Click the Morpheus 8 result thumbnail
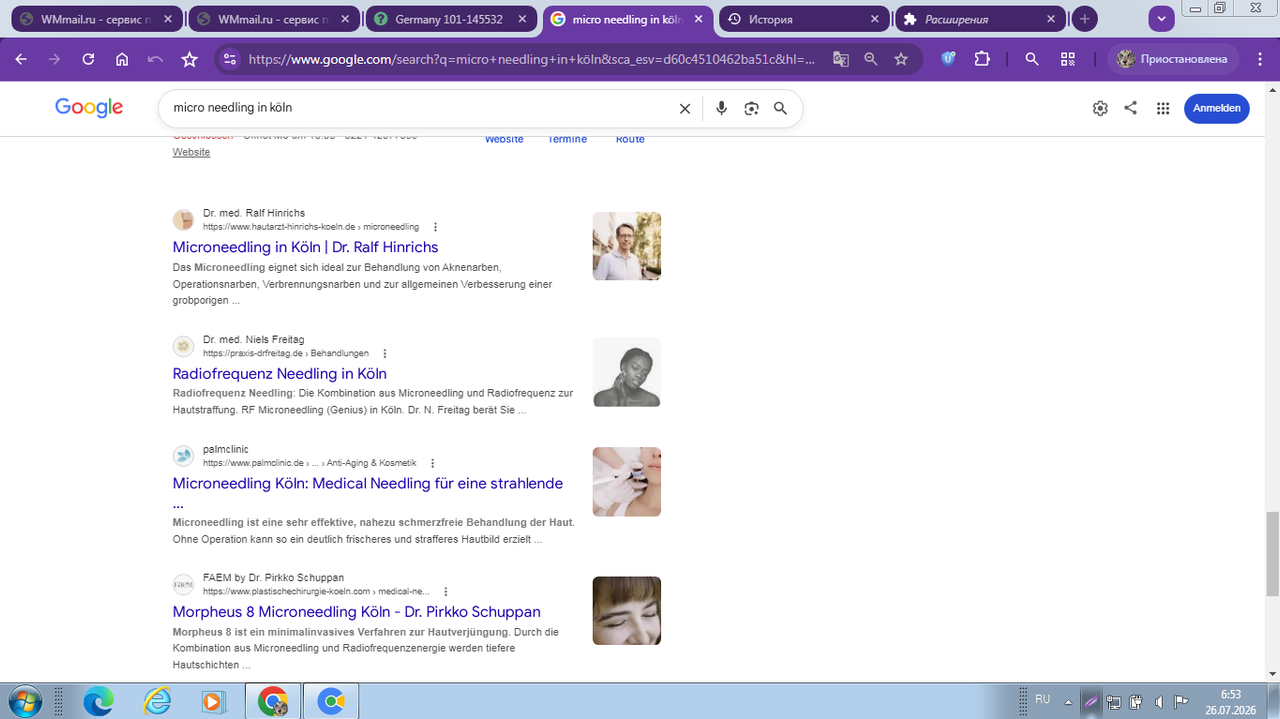The width and height of the screenshot is (1280, 719). (x=627, y=611)
